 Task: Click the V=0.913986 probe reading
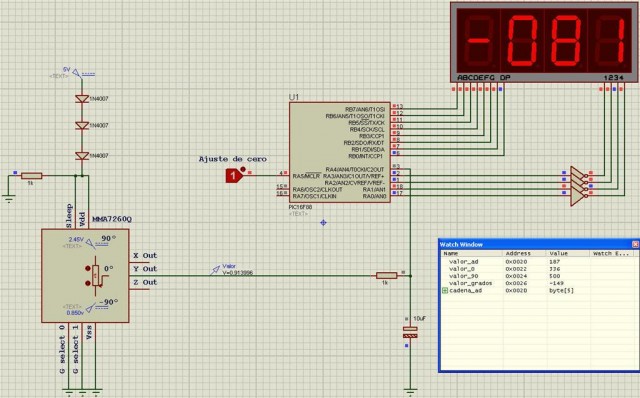tap(238, 273)
